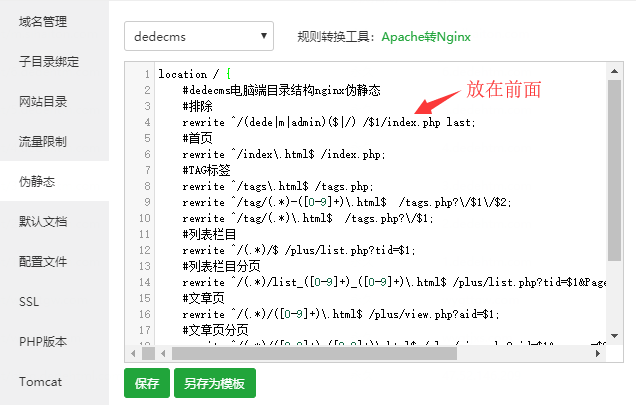Image resolution: width=636 pixels, height=405 pixels.
Task: Click the editor's vertical scrollbar up arrow
Action: click(x=615, y=70)
